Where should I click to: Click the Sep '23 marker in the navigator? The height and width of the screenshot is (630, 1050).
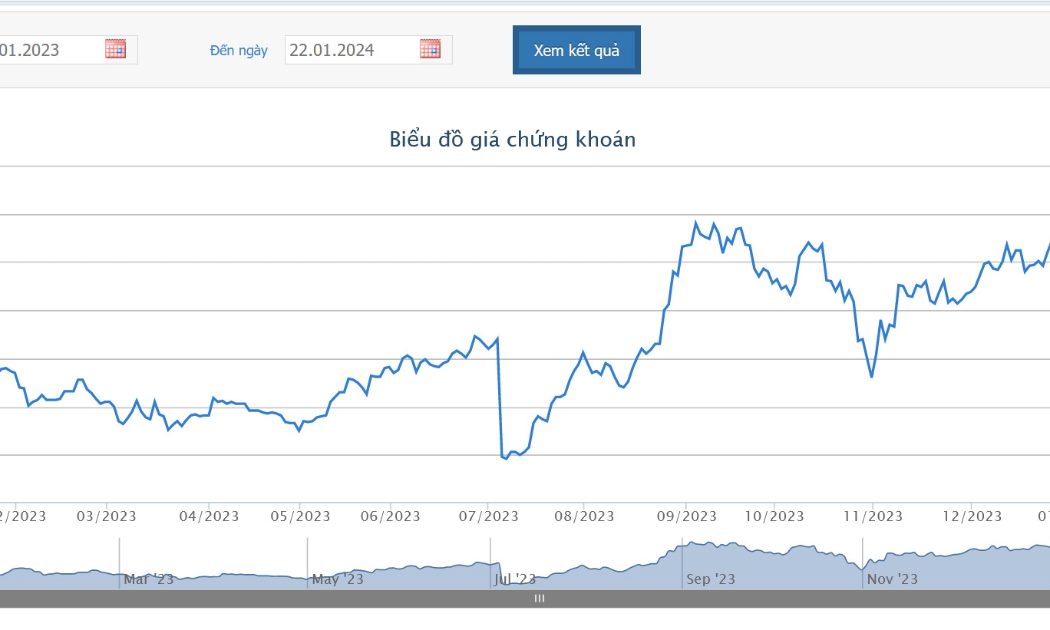point(710,579)
